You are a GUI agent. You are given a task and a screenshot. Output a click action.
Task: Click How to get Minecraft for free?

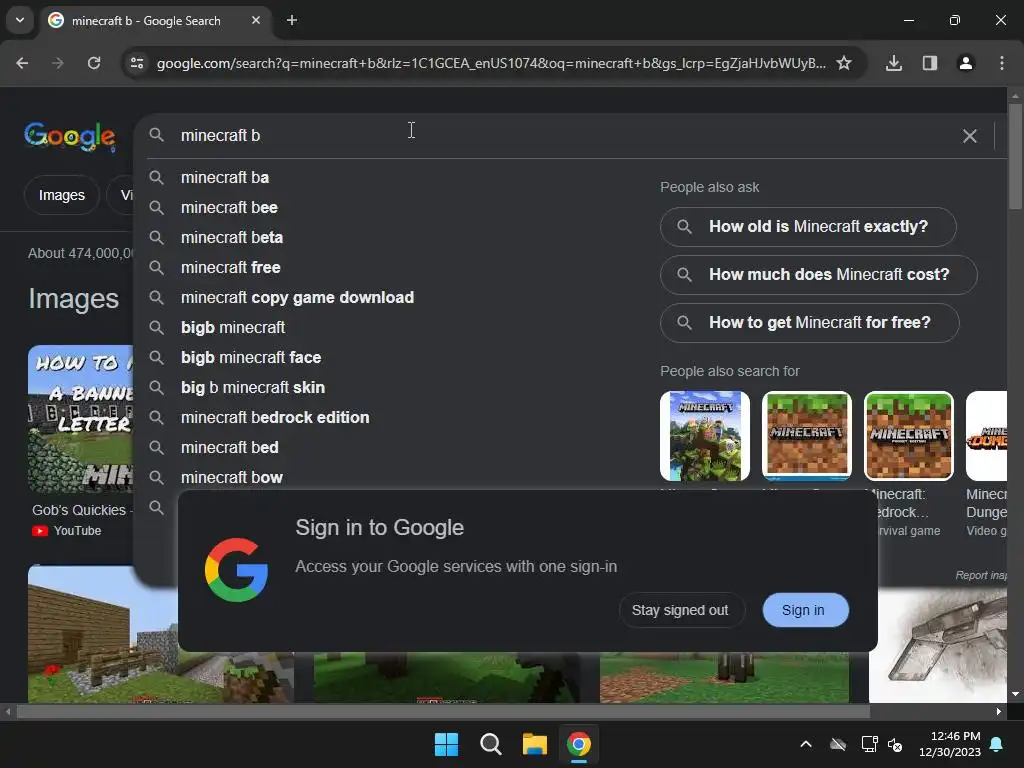click(810, 323)
